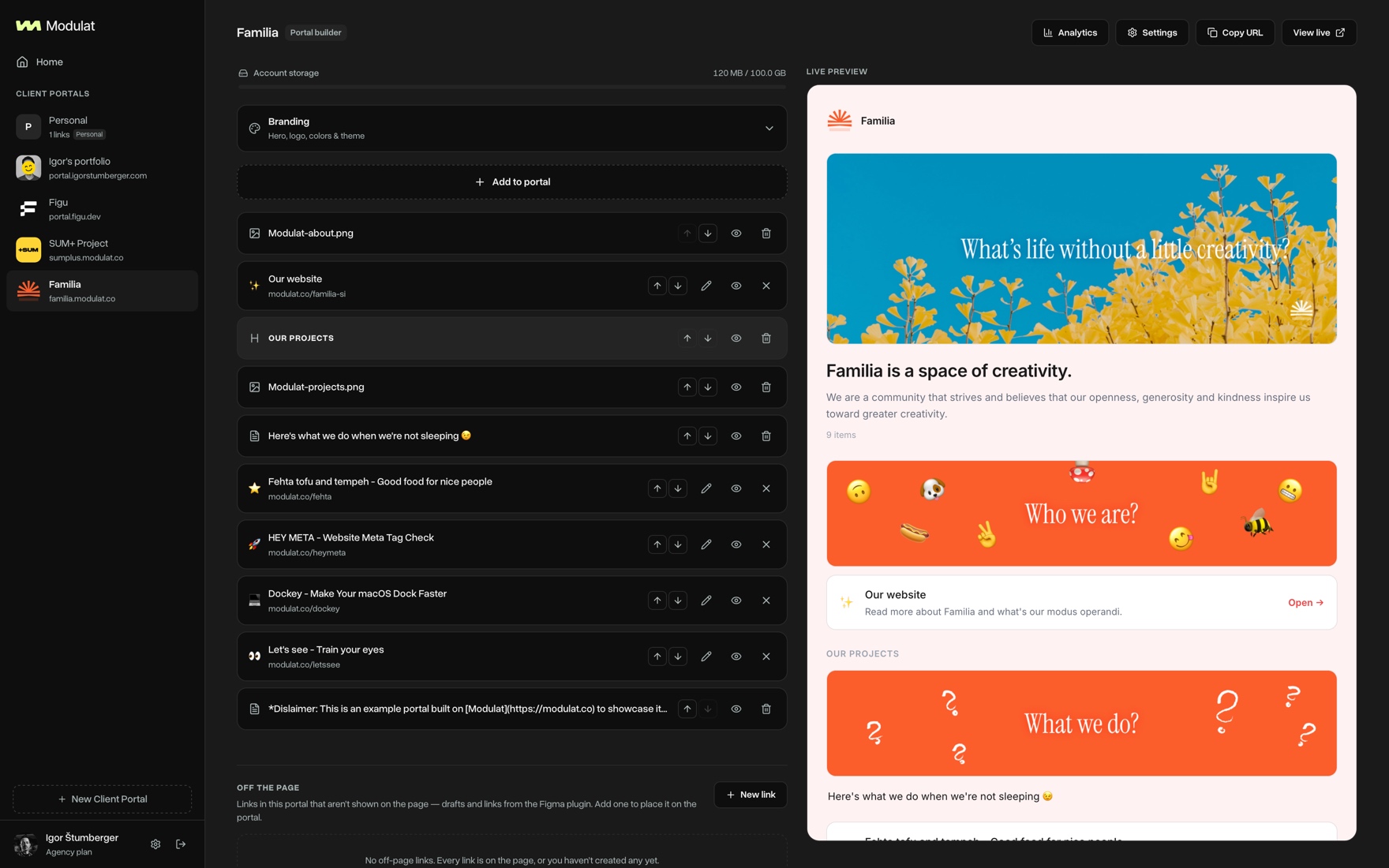
Task: Click '9 items' text in preview
Action: point(841,436)
